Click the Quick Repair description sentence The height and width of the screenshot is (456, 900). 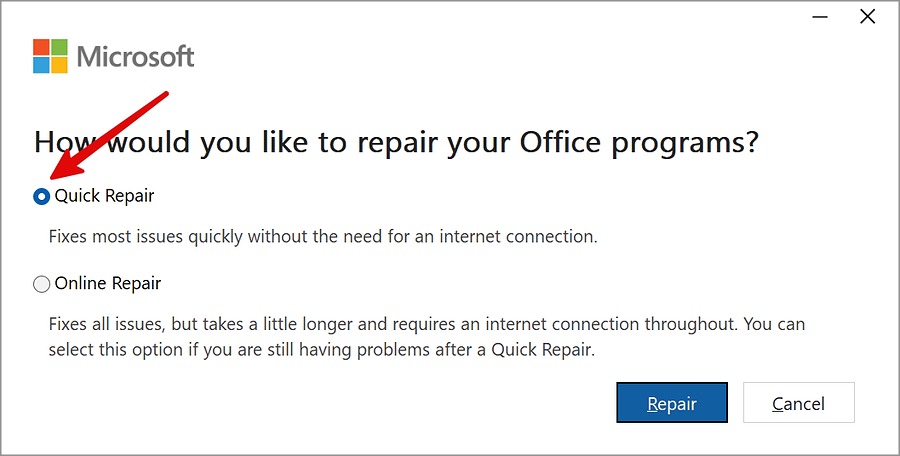pyautogui.click(x=323, y=237)
